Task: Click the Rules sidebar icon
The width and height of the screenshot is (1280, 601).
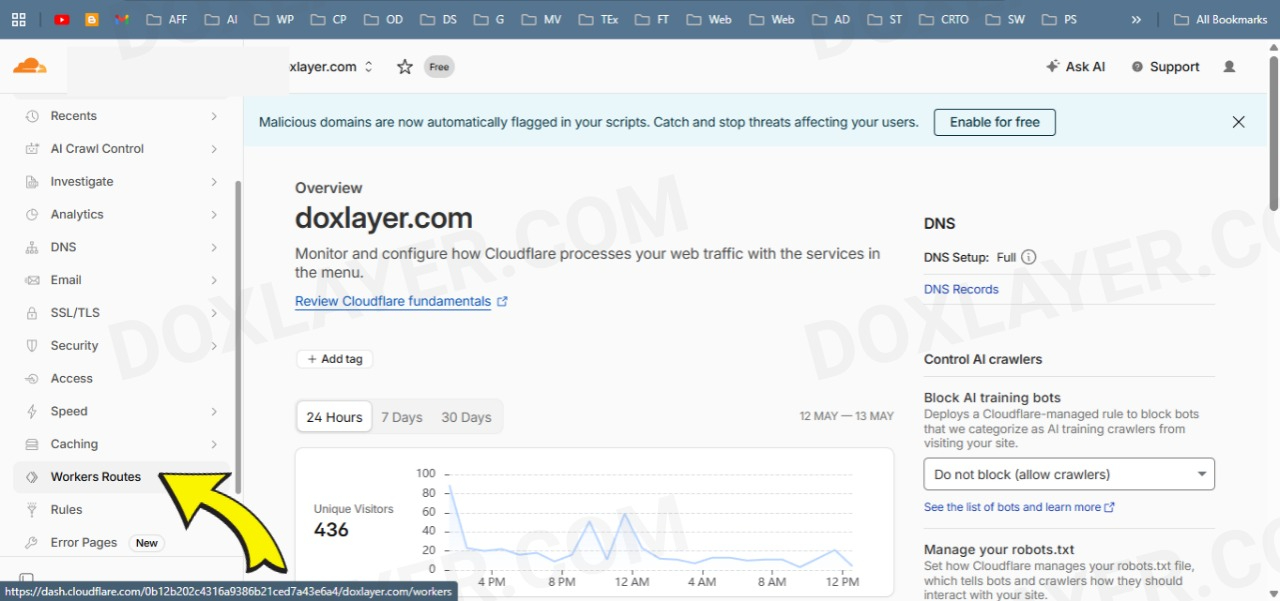Action: coord(32,510)
